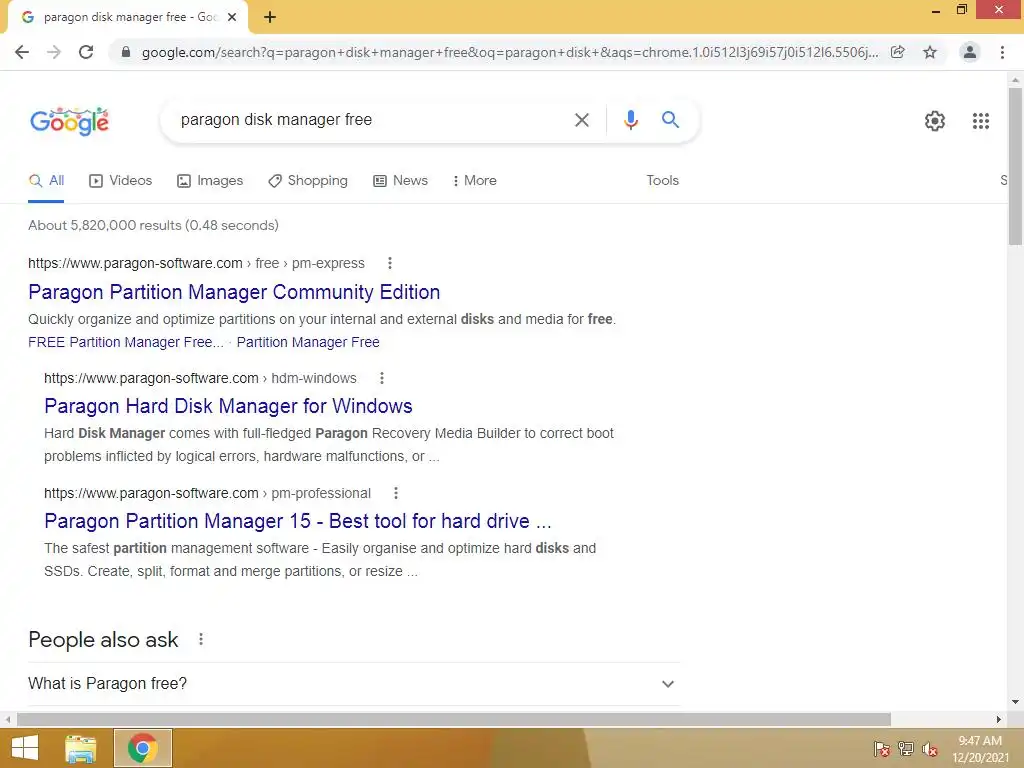Click the browser forward arrow
The image size is (1024, 768).
pos(54,52)
